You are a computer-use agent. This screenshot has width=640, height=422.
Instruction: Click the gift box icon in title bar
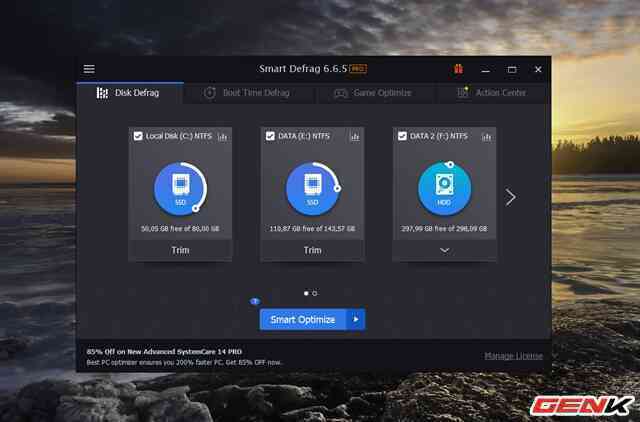pos(459,69)
